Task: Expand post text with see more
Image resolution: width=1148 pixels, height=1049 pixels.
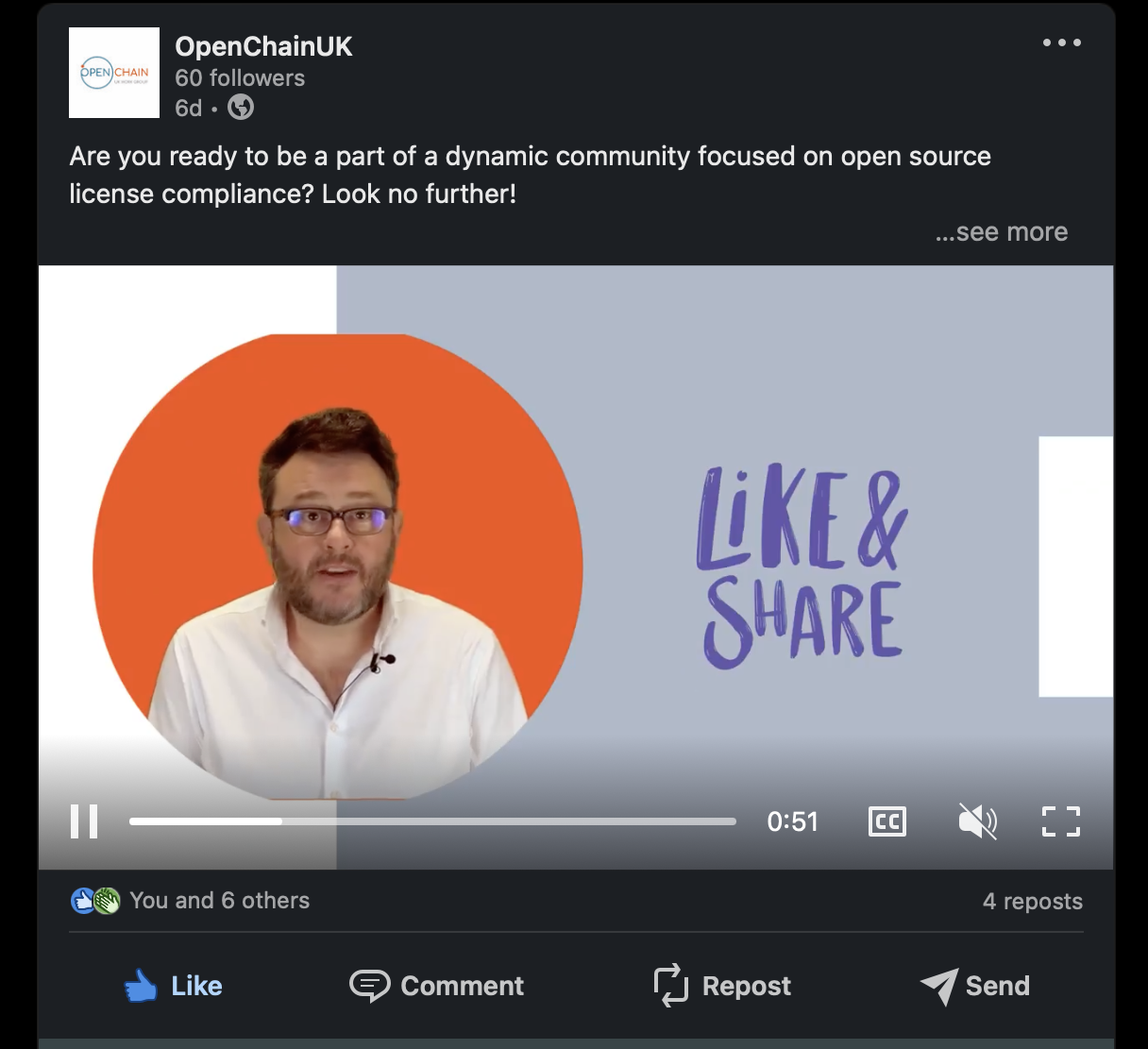Action: pos(1002,232)
